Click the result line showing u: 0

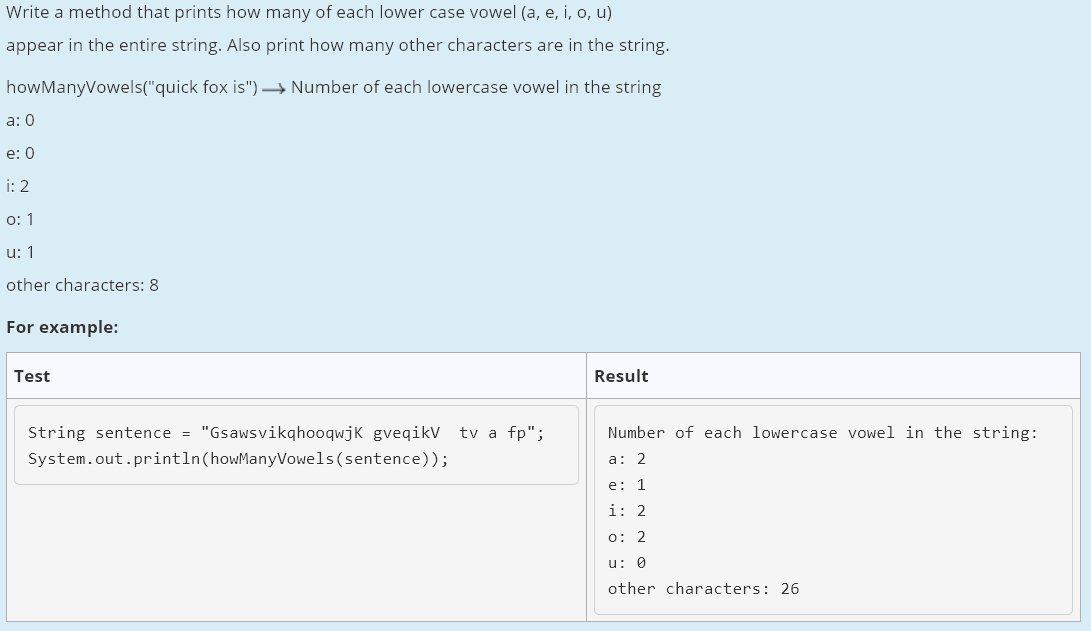625,562
